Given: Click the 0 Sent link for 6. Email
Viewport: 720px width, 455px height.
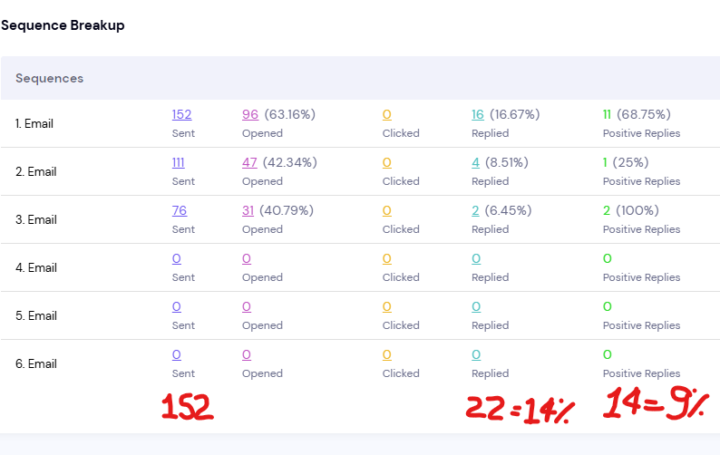Looking at the screenshot, I should [x=176, y=355].
